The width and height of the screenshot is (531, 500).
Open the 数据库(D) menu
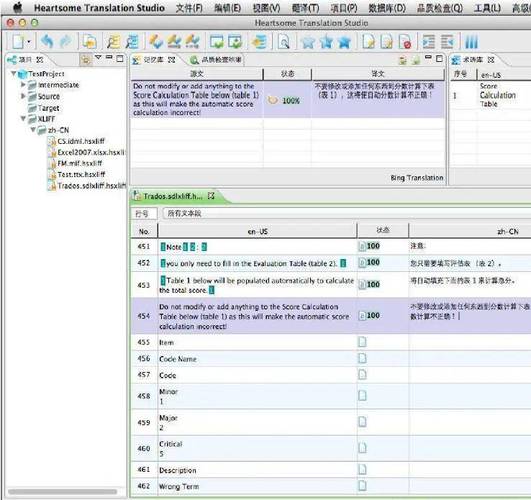(387, 8)
